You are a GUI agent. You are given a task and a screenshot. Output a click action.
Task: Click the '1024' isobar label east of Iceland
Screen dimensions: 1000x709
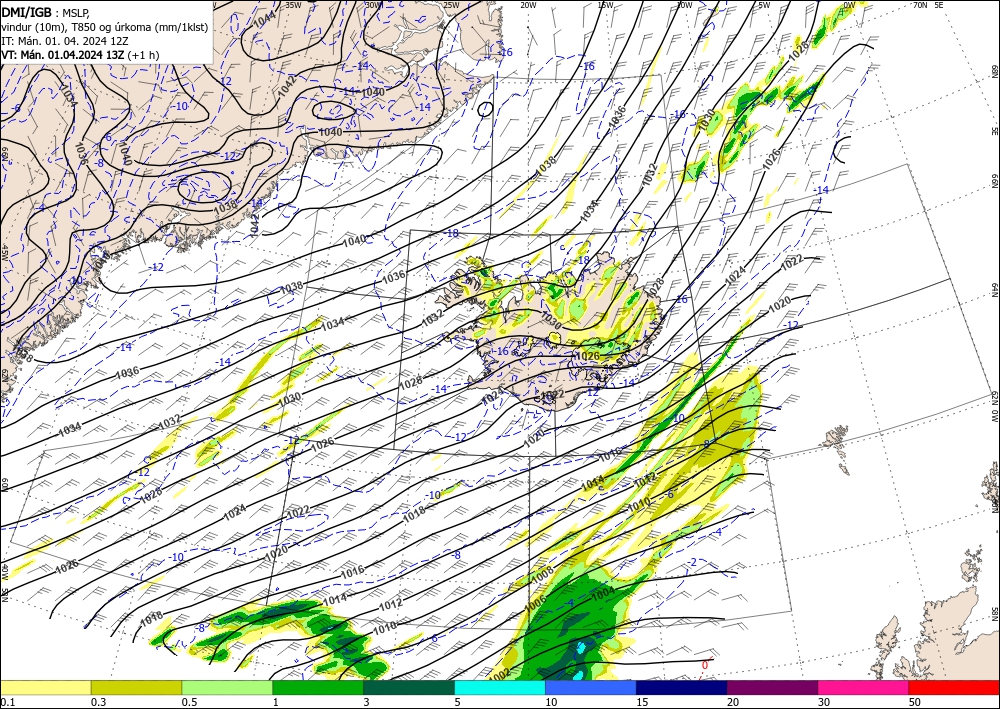point(735,275)
